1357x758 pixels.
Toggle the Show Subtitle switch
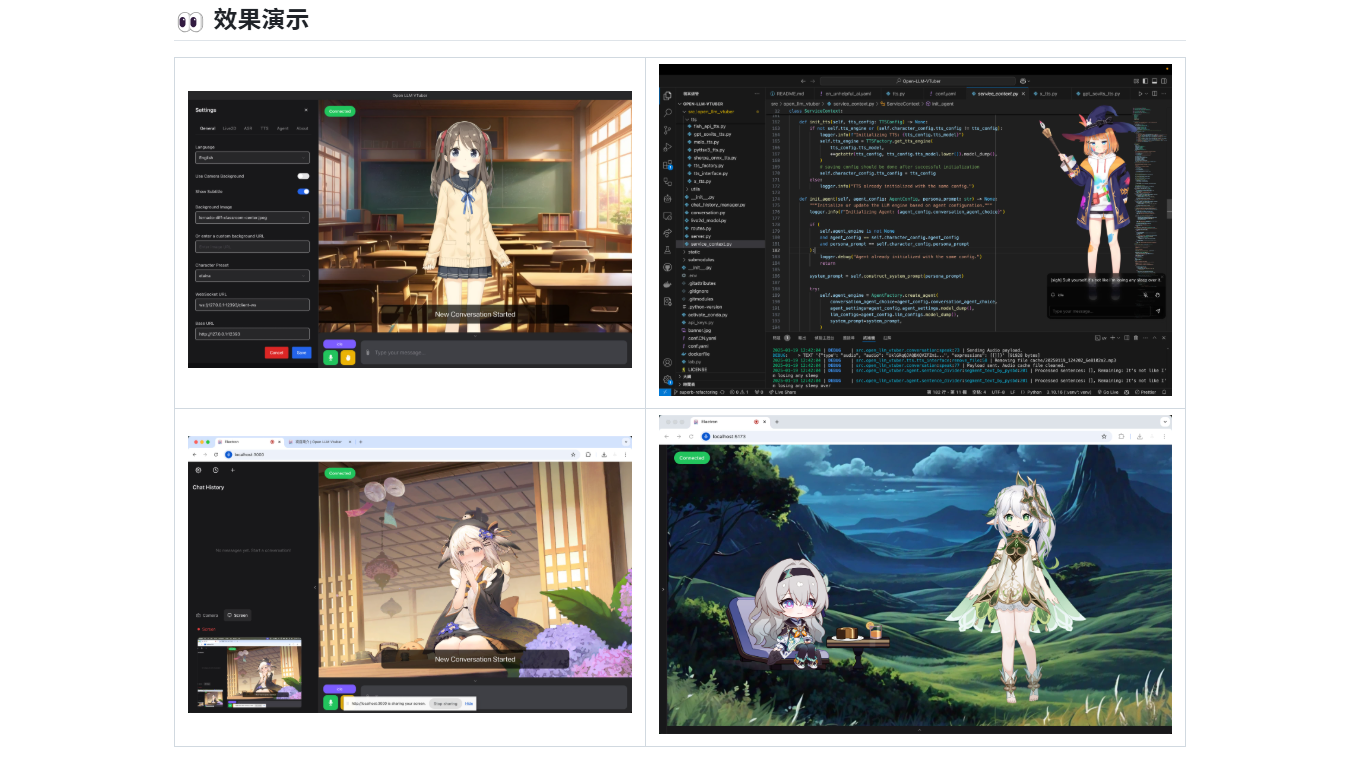tap(303, 191)
